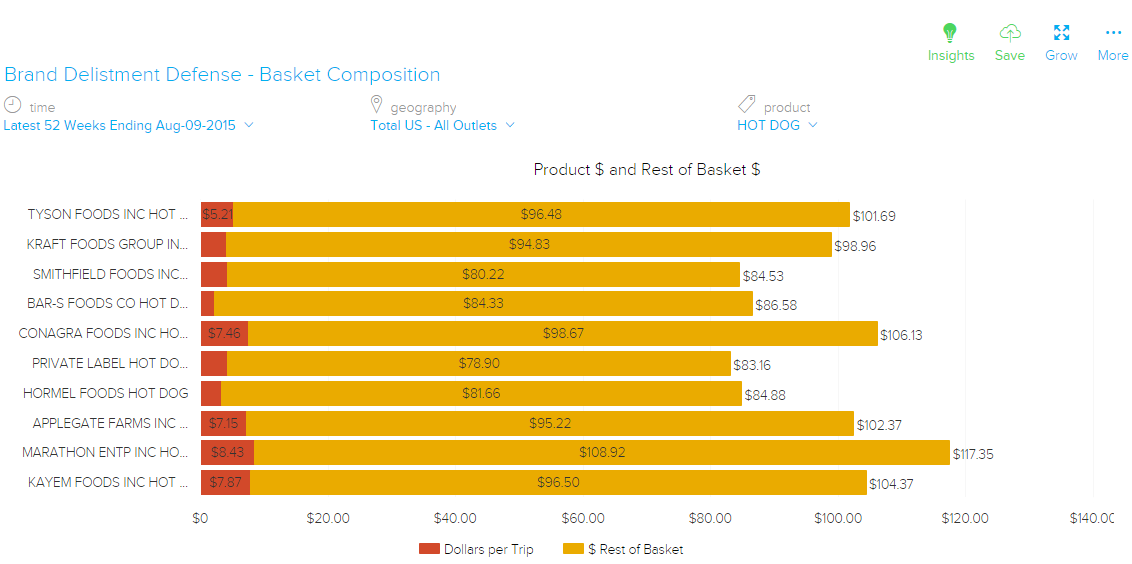Click the Save cloud upload icon
The width and height of the screenshot is (1132, 564).
[x=1010, y=33]
